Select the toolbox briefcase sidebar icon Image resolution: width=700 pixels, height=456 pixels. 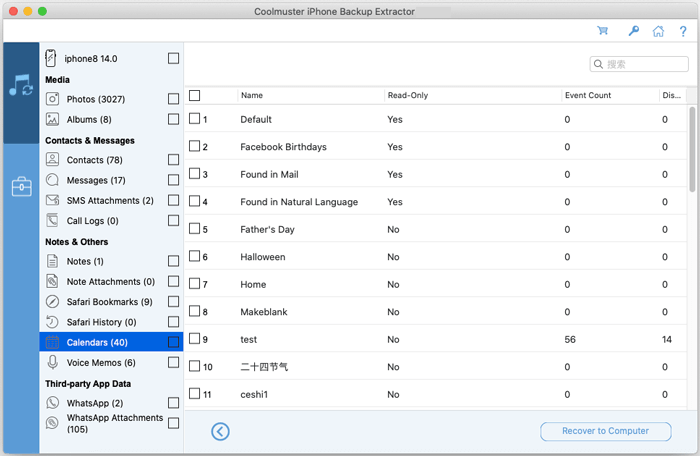pyautogui.click(x=21, y=186)
